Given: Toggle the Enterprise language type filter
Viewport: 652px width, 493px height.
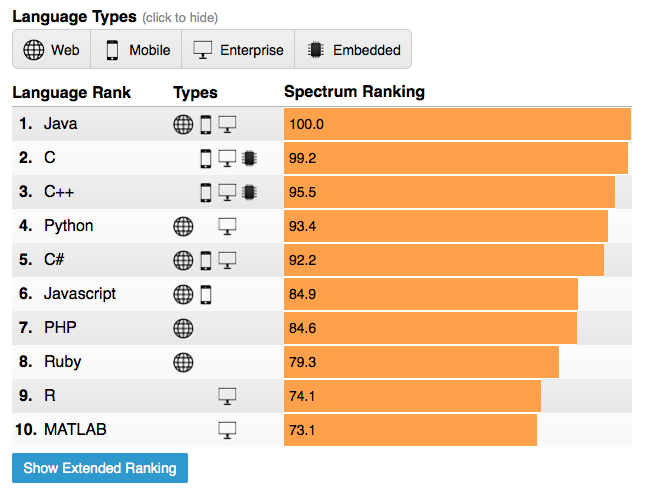Looking at the screenshot, I should (x=238, y=49).
